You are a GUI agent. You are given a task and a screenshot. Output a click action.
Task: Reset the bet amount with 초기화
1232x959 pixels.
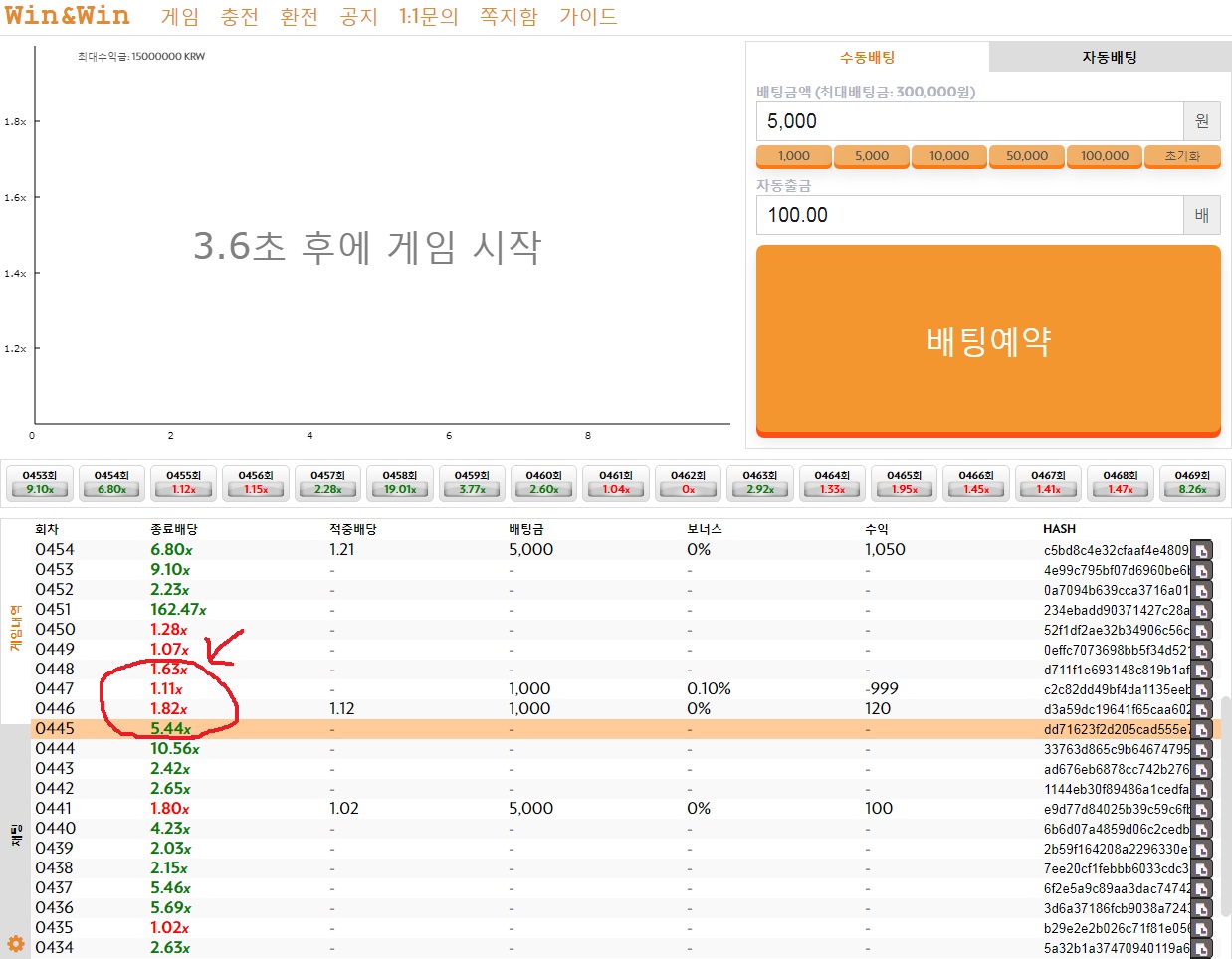(x=1182, y=156)
